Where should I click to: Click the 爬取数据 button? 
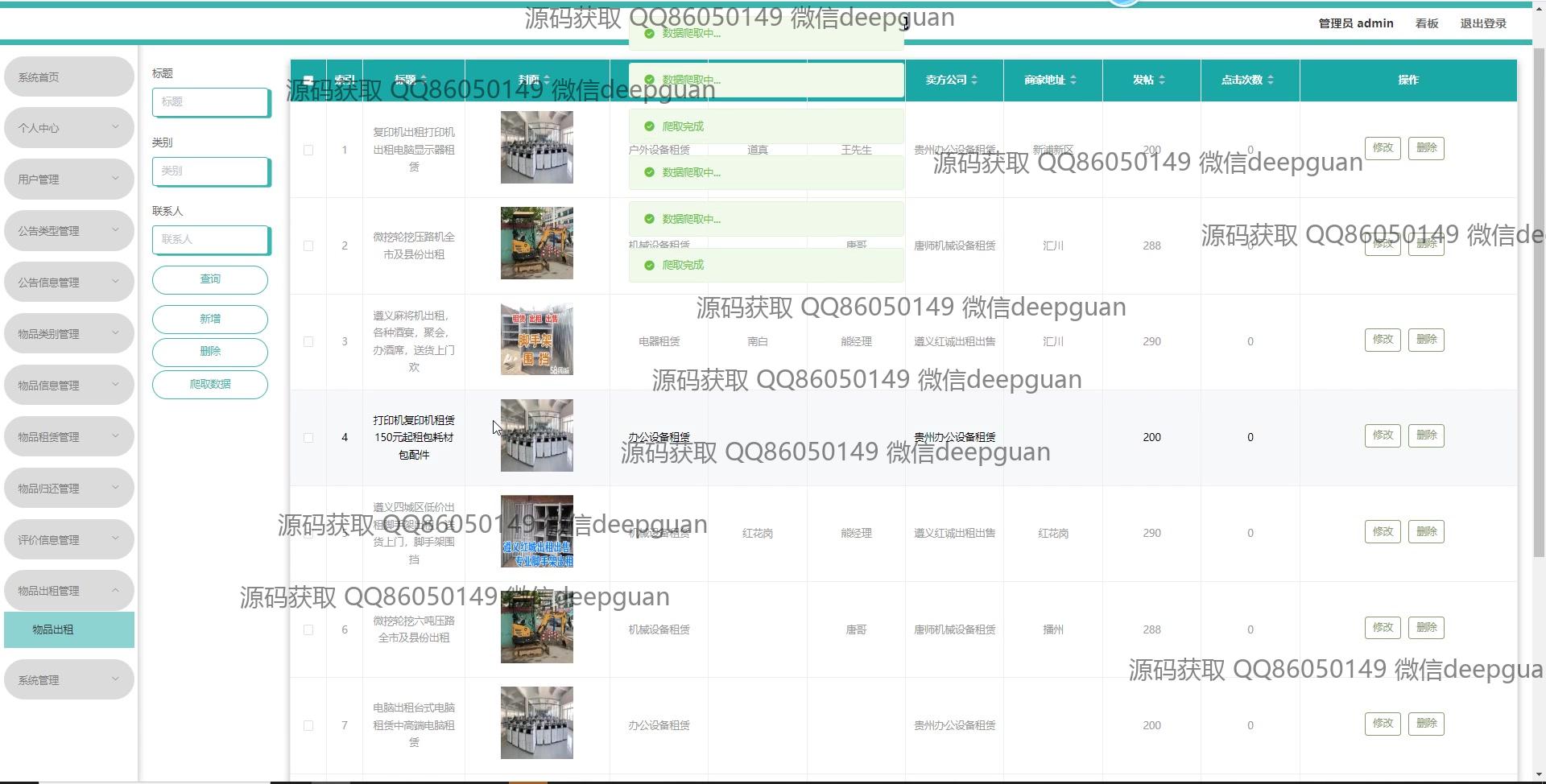point(210,384)
